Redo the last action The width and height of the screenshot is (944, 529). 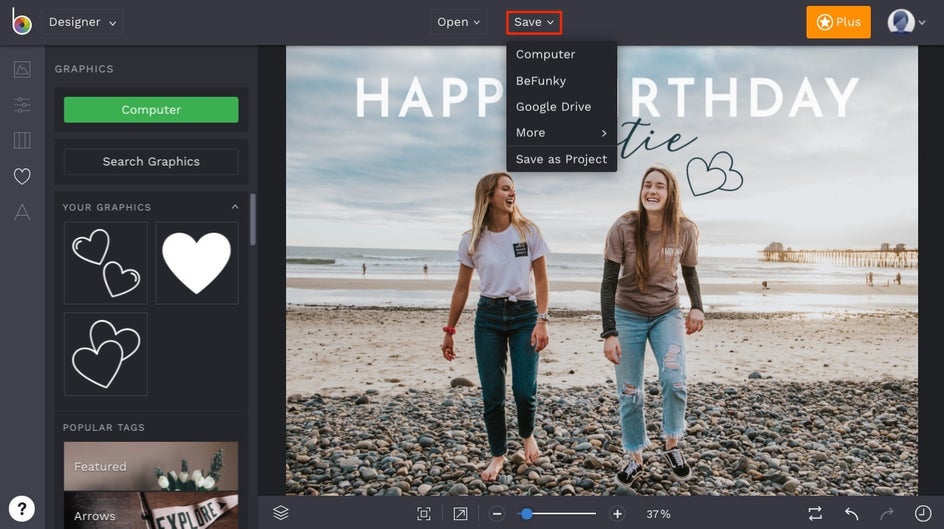tap(887, 513)
